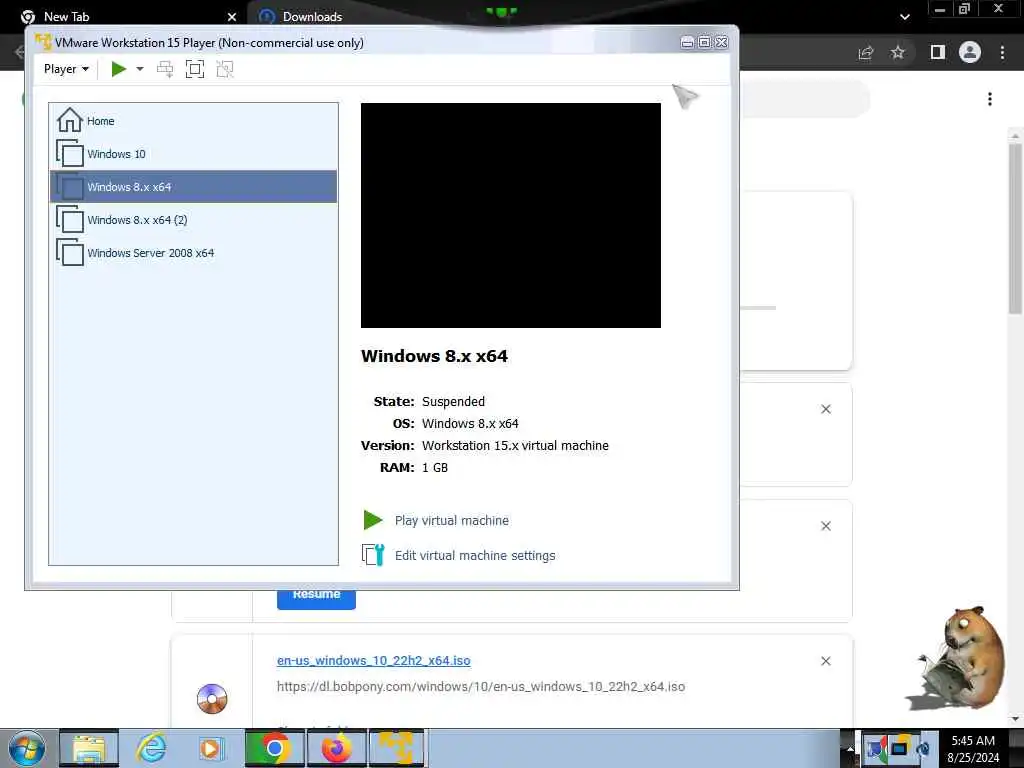Click the wrench settings icon
Screen dimensions: 1024x768
[374, 555]
